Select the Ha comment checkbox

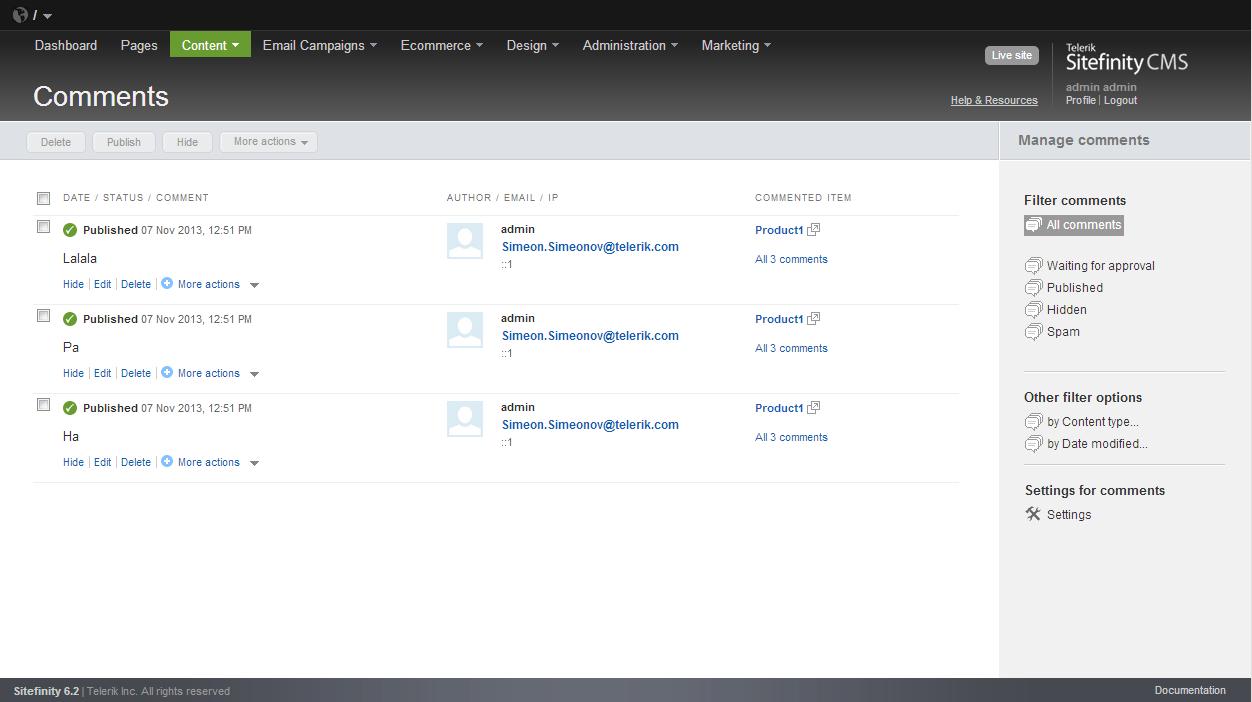coord(43,405)
